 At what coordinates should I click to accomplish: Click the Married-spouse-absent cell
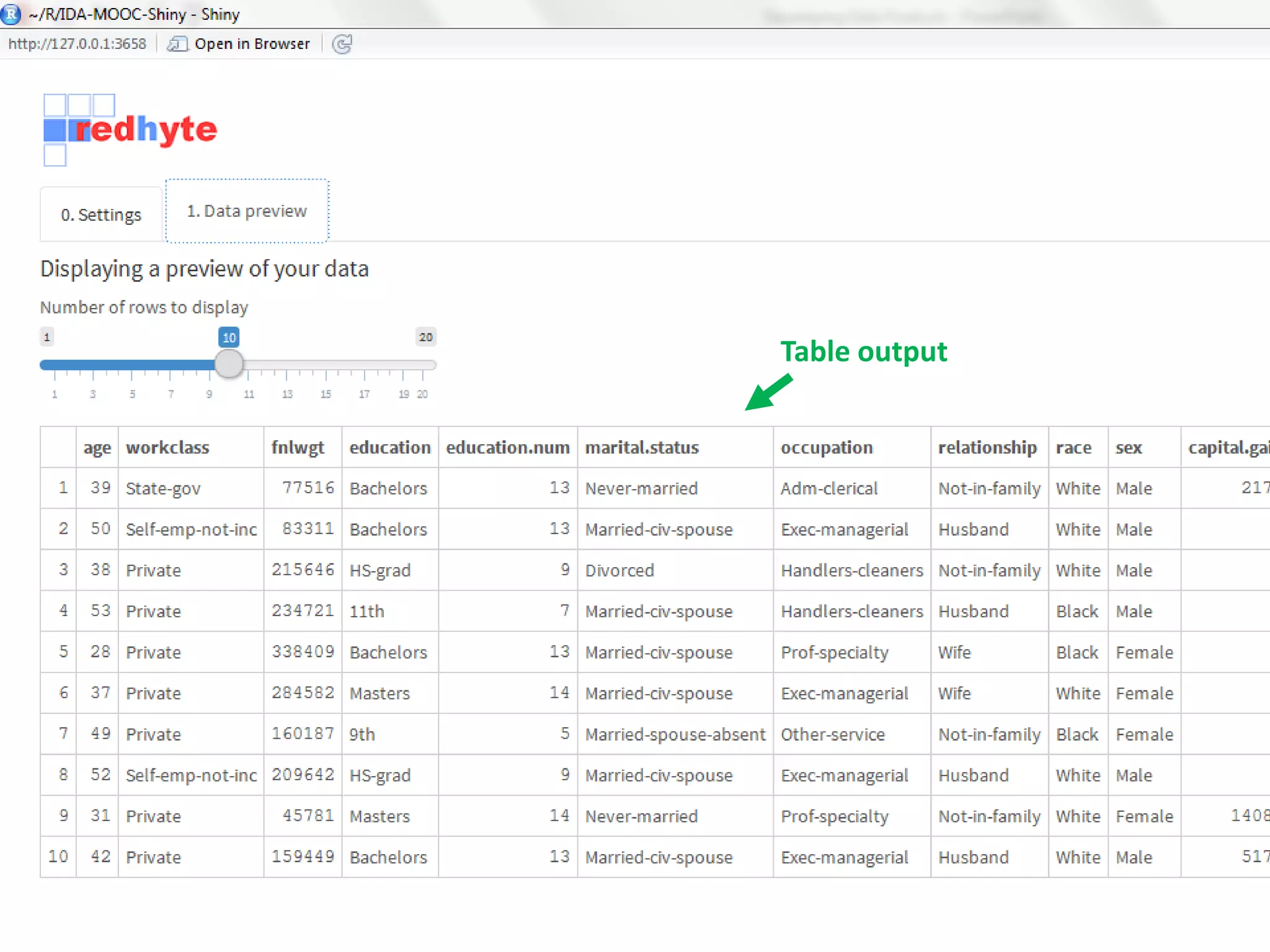pos(675,734)
